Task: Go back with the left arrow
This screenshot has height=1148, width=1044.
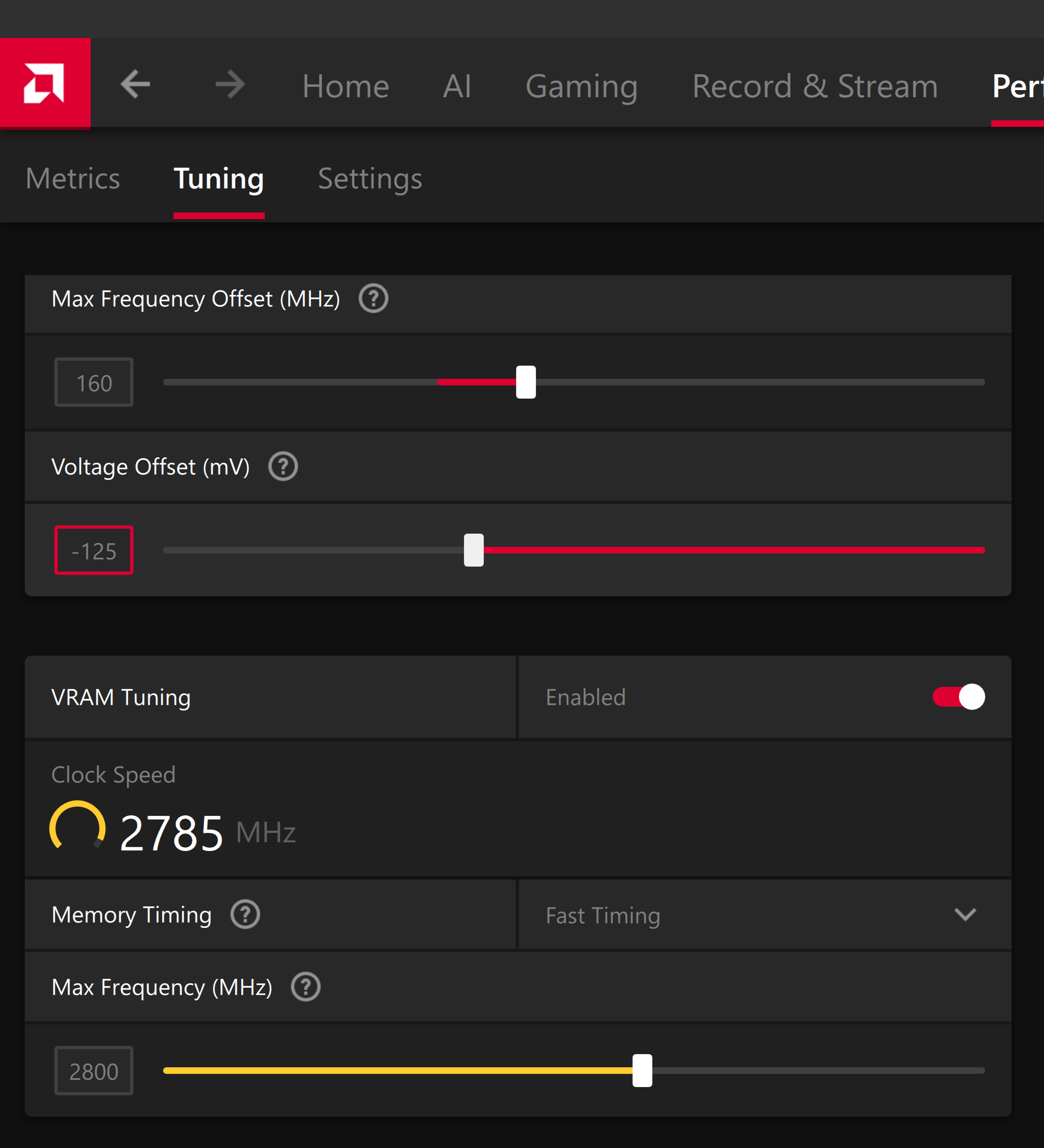Action: (x=136, y=85)
